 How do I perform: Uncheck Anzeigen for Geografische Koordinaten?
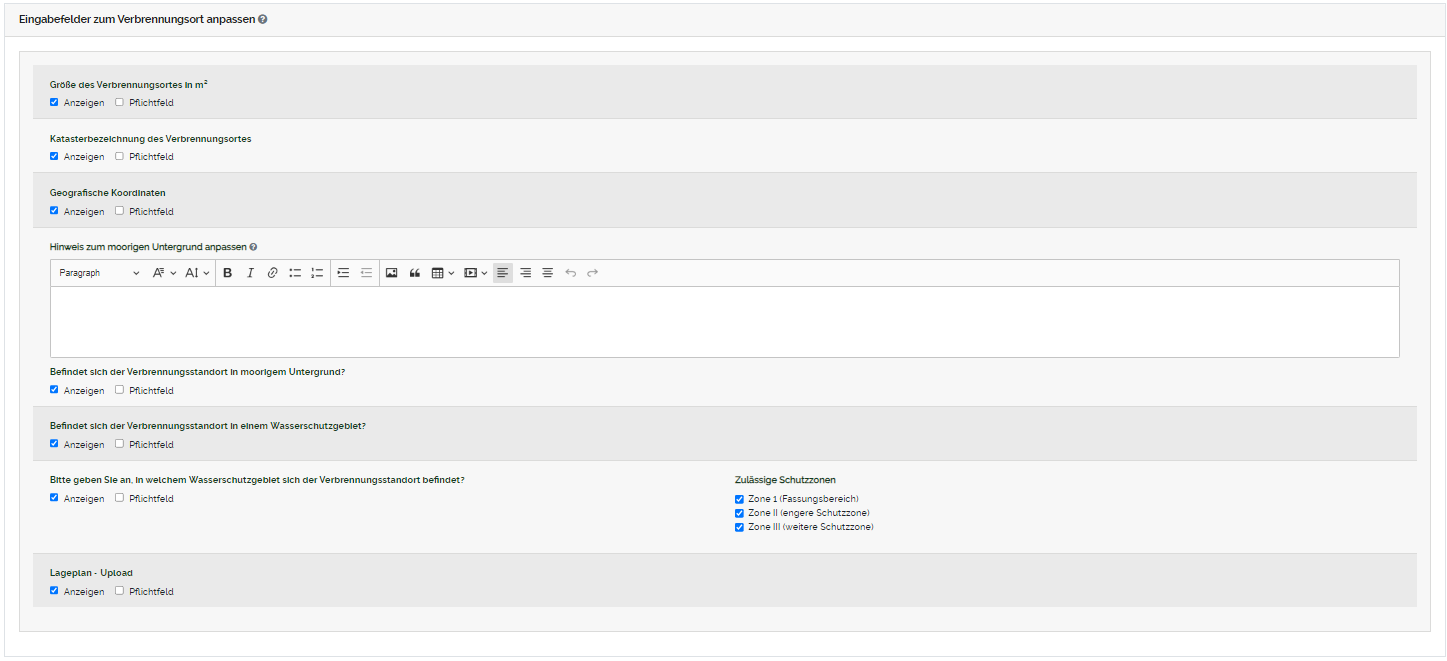click(54, 211)
